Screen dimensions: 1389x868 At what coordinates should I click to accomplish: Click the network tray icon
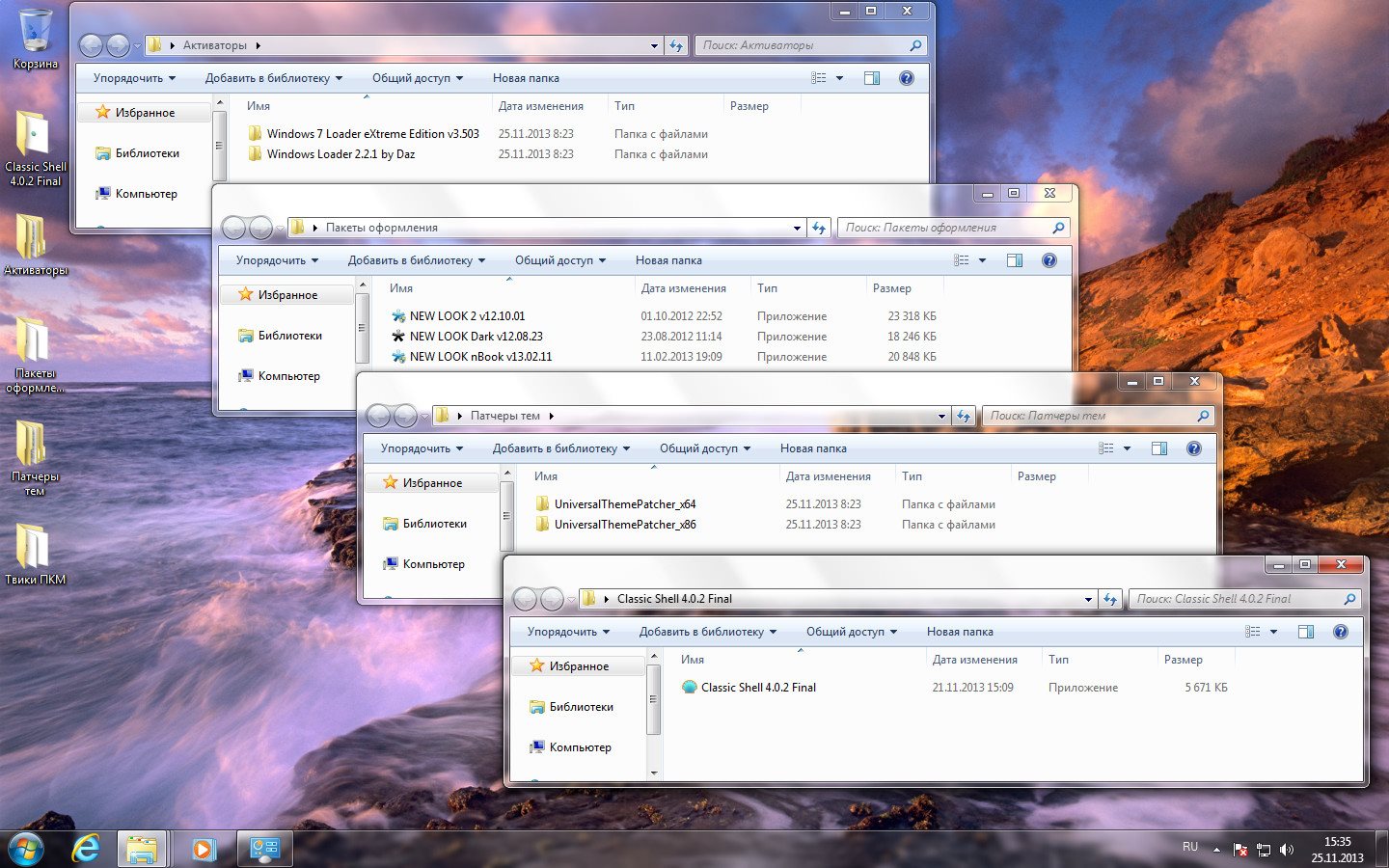(1263, 850)
